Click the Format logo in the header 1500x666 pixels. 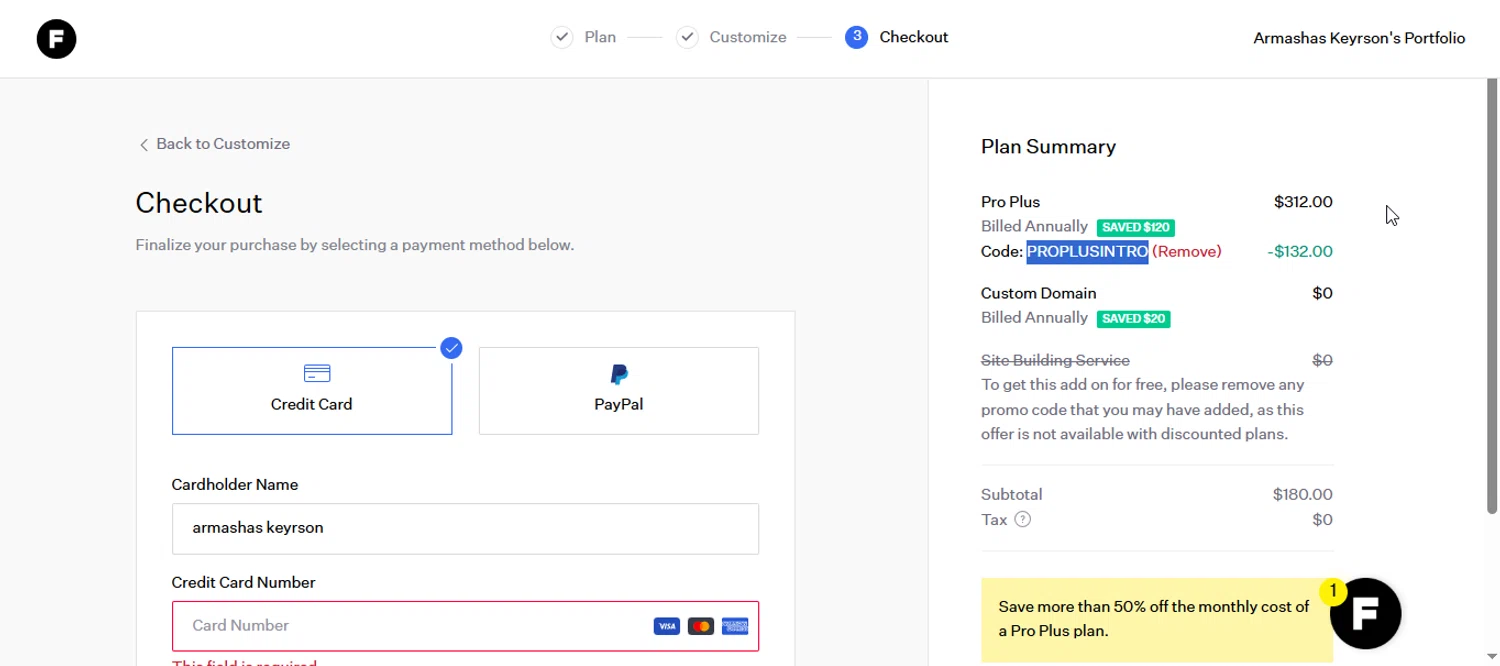point(56,39)
